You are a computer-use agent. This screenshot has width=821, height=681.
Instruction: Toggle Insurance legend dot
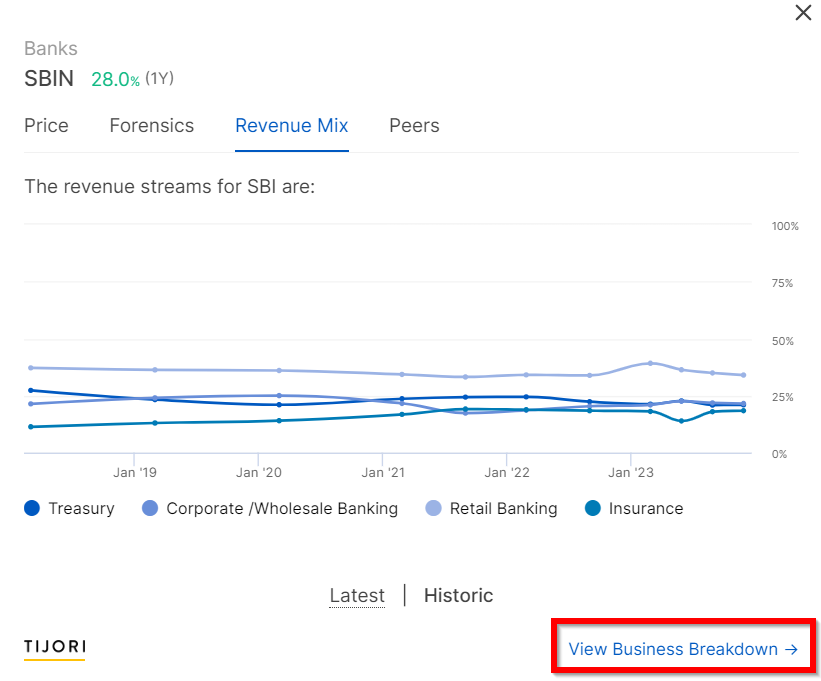(x=593, y=508)
